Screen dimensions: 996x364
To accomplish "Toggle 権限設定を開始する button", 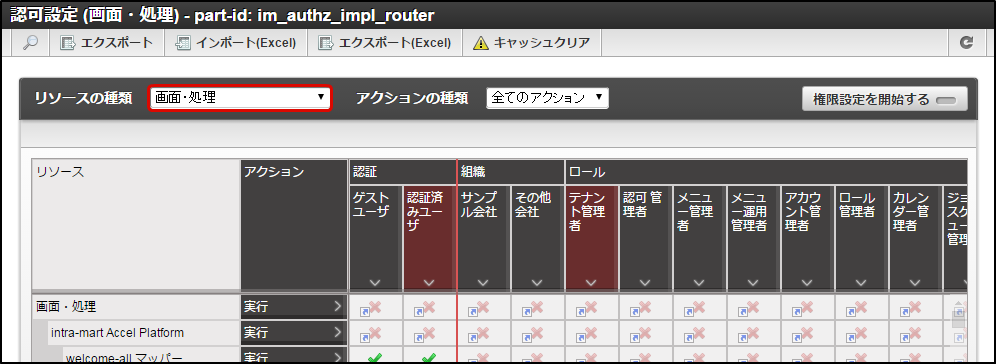I will pos(884,99).
